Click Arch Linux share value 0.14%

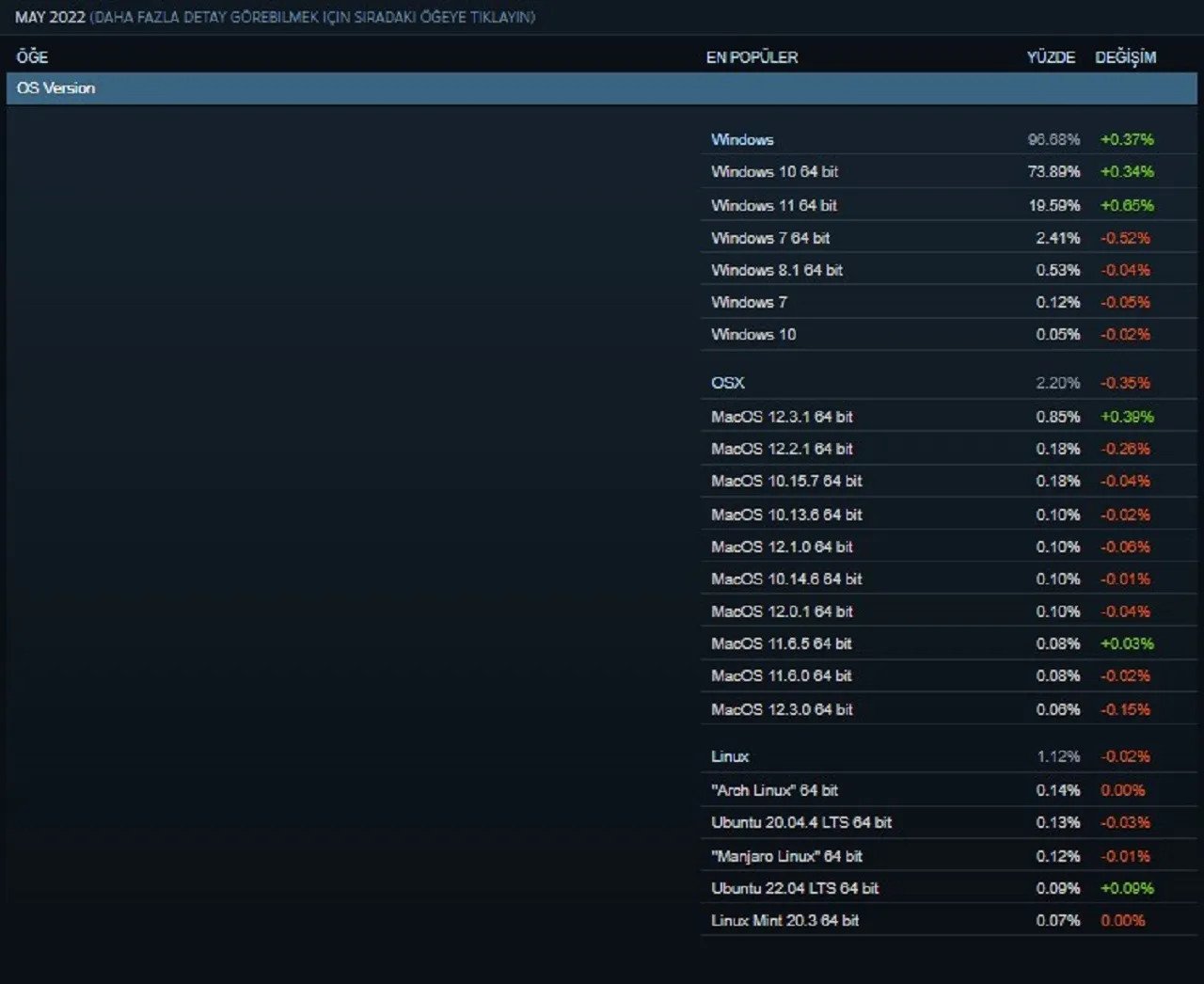tap(1057, 790)
